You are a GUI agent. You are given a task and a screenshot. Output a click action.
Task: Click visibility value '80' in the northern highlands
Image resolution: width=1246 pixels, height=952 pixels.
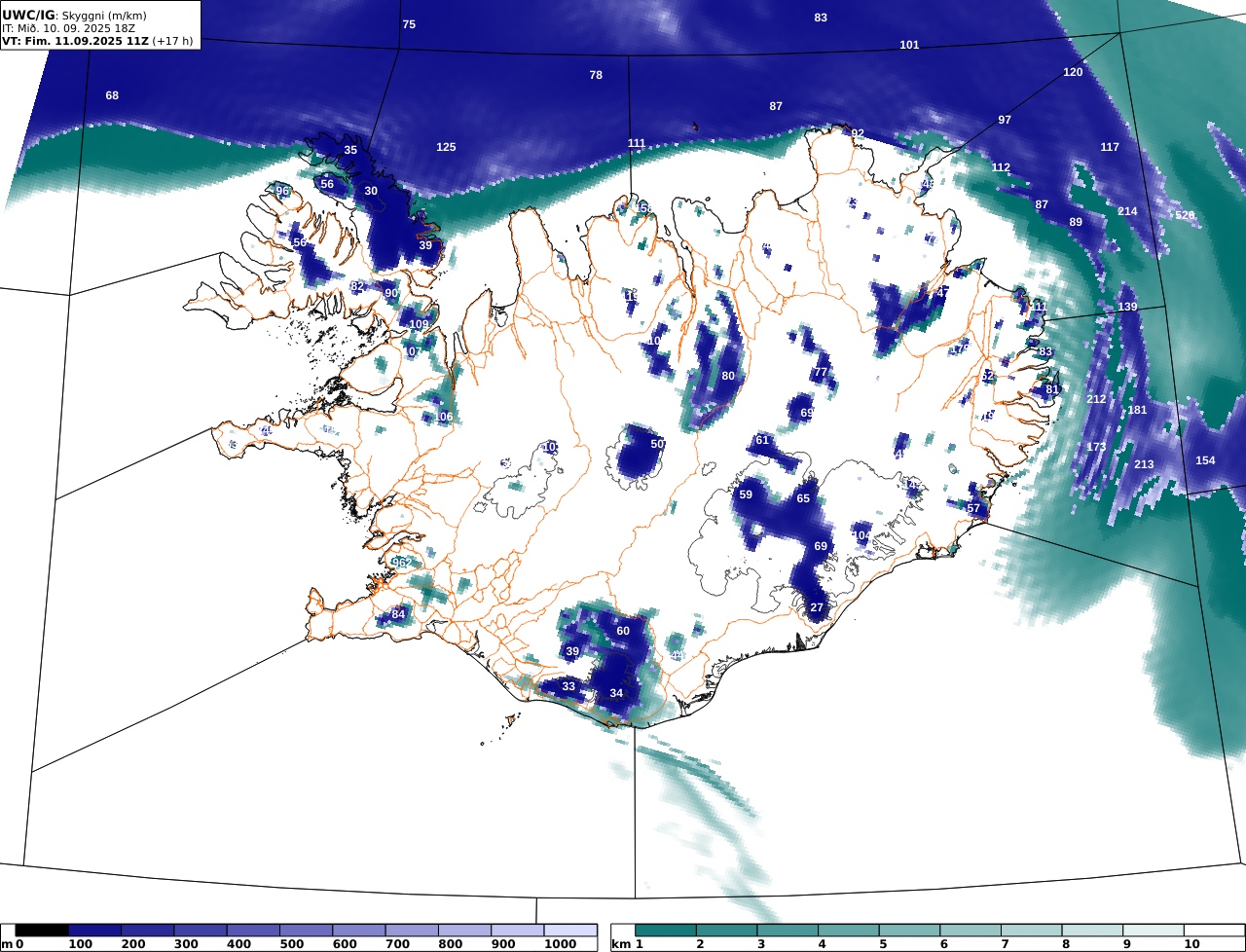coord(728,376)
